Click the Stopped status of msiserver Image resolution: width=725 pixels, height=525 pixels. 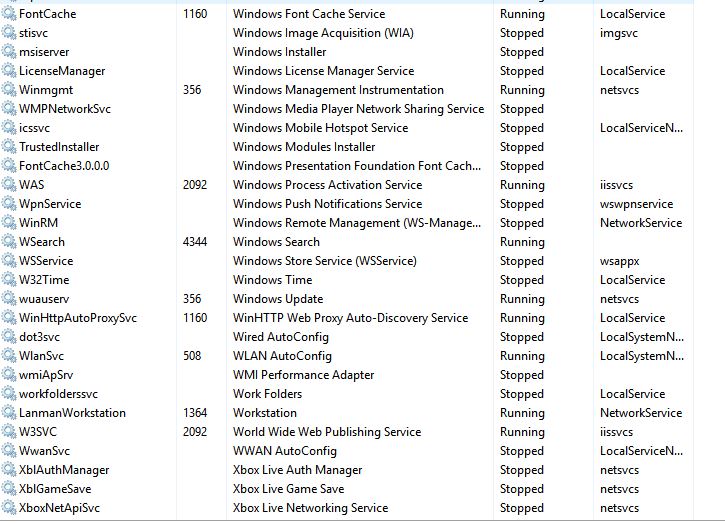[522, 52]
